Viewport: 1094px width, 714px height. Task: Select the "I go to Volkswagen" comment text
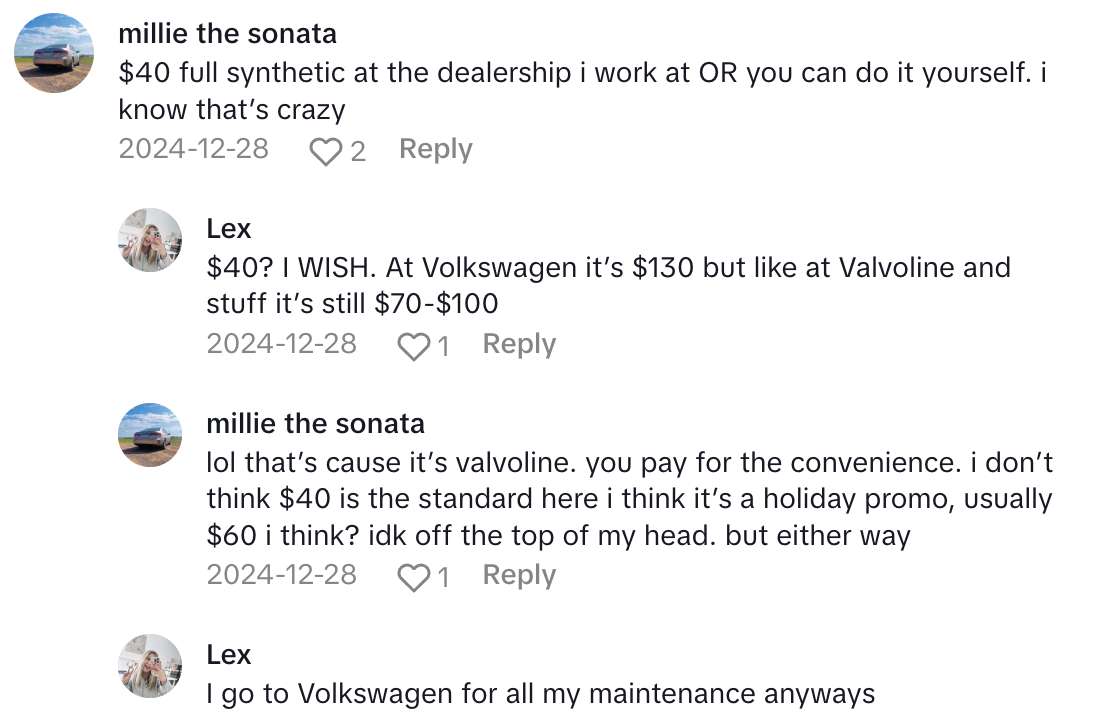pos(540,693)
